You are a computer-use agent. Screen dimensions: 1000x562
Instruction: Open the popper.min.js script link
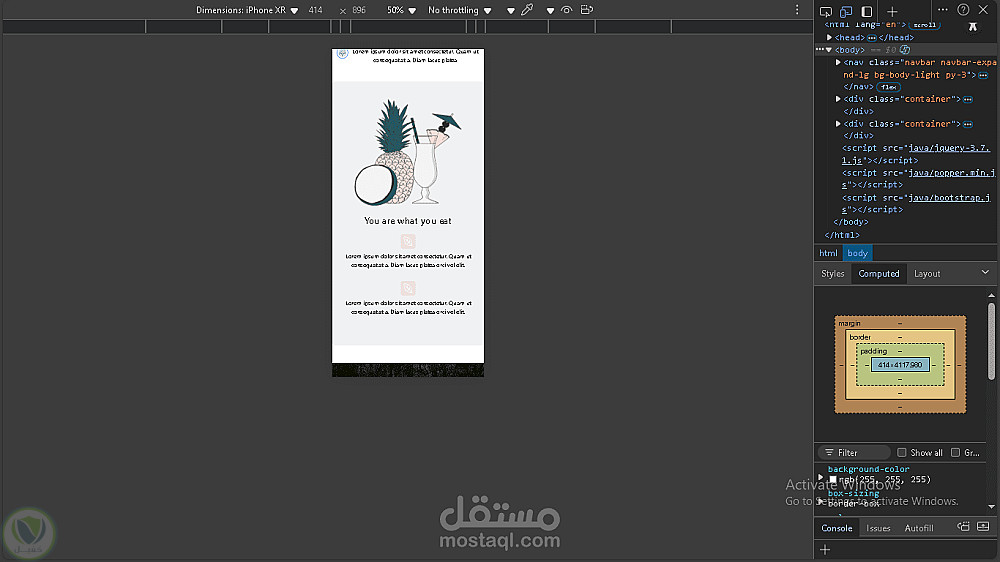coord(918,179)
